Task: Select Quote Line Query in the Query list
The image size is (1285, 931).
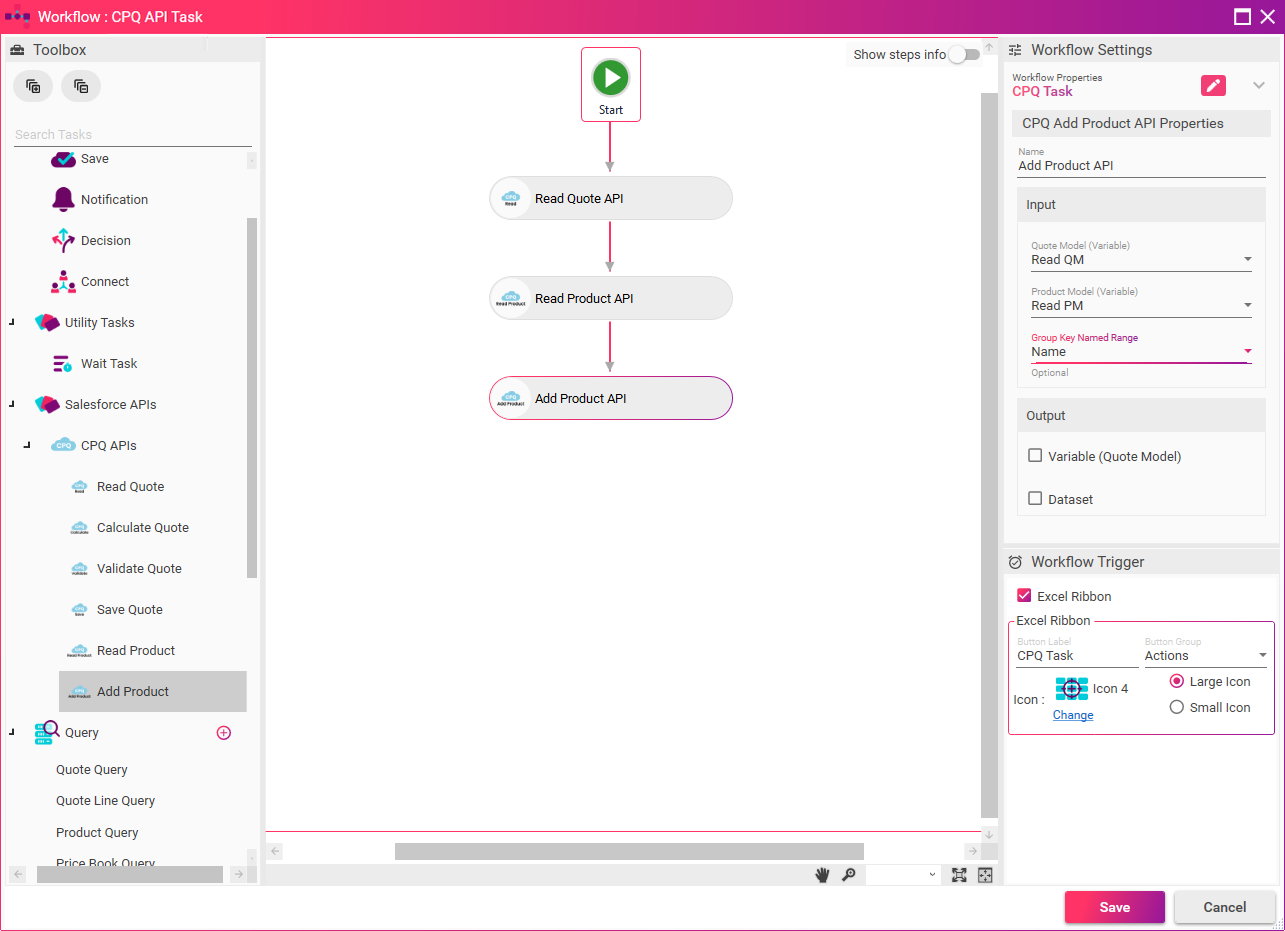Action: (x=105, y=801)
